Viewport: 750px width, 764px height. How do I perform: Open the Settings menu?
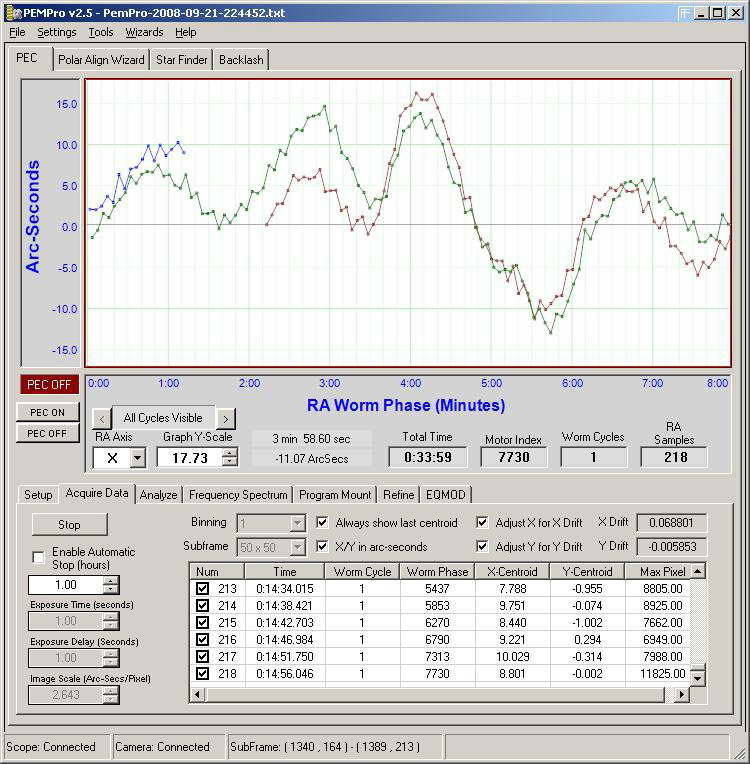click(57, 32)
